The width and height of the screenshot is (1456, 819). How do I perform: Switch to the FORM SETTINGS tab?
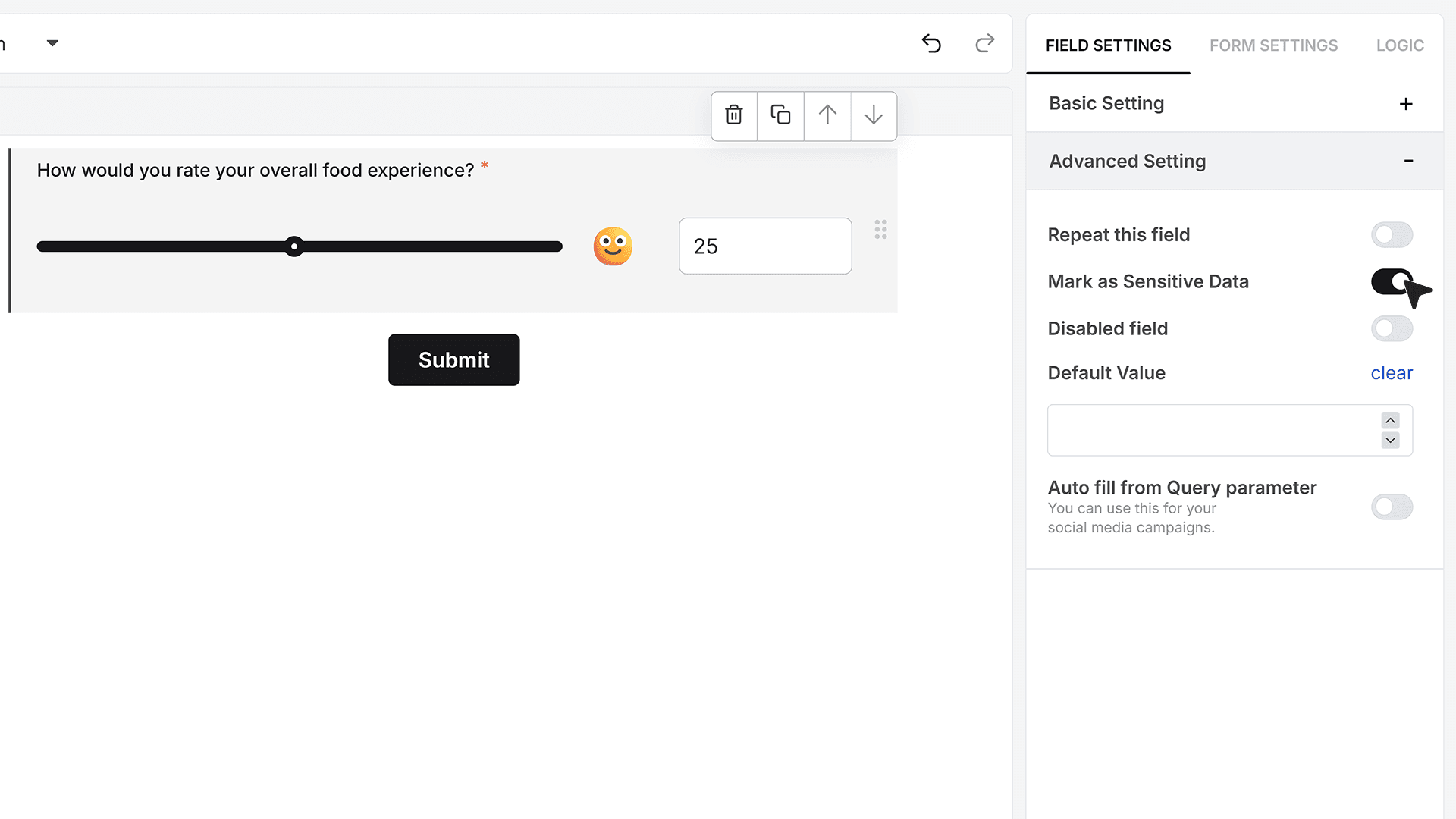tap(1273, 45)
